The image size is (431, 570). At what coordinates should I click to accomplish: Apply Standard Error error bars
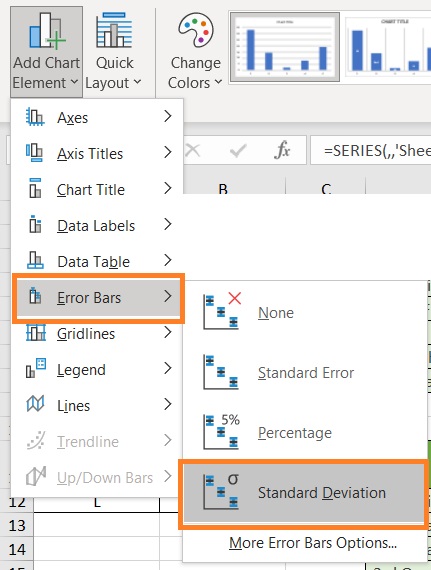click(x=305, y=372)
